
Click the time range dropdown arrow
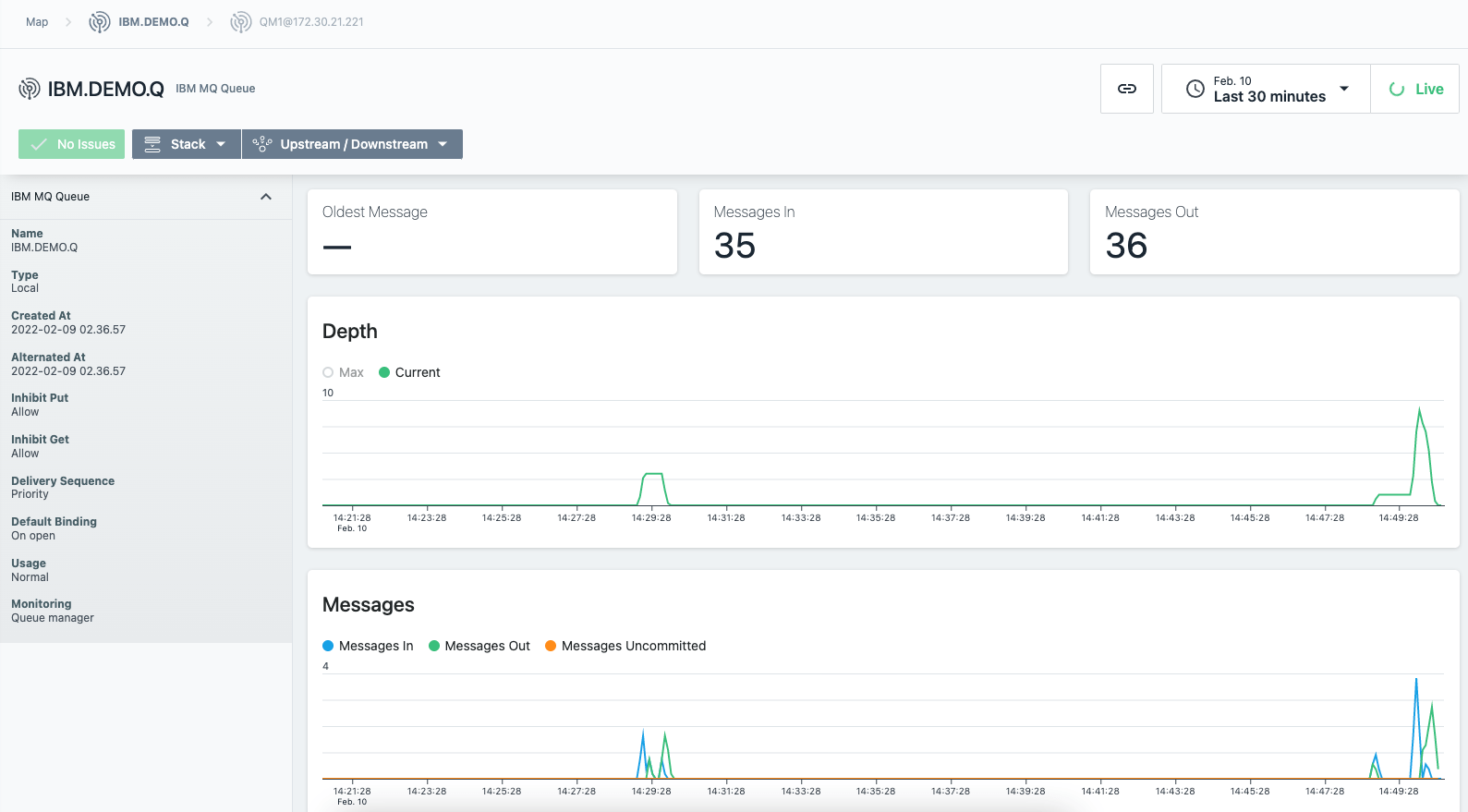(1344, 89)
